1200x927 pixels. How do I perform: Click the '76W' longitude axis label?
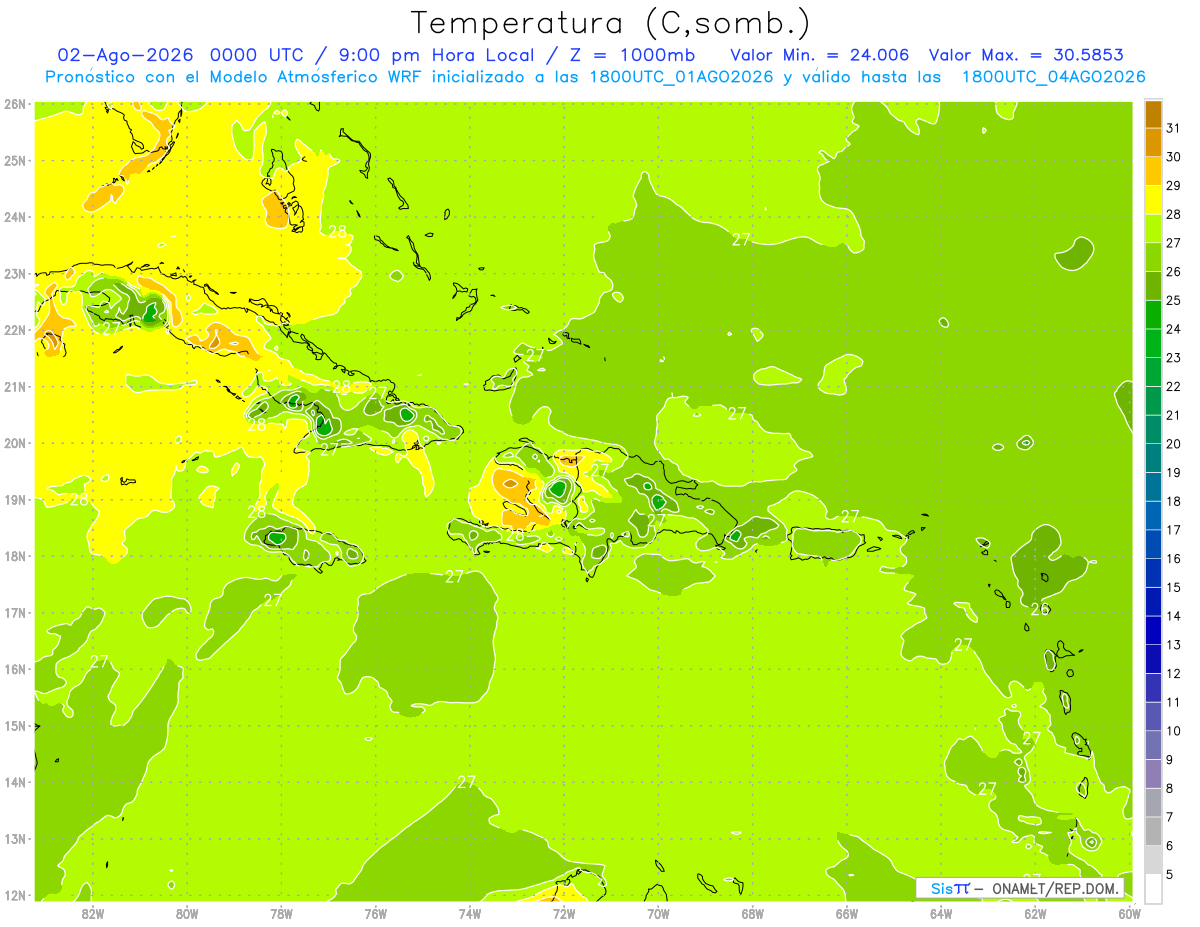click(375, 913)
